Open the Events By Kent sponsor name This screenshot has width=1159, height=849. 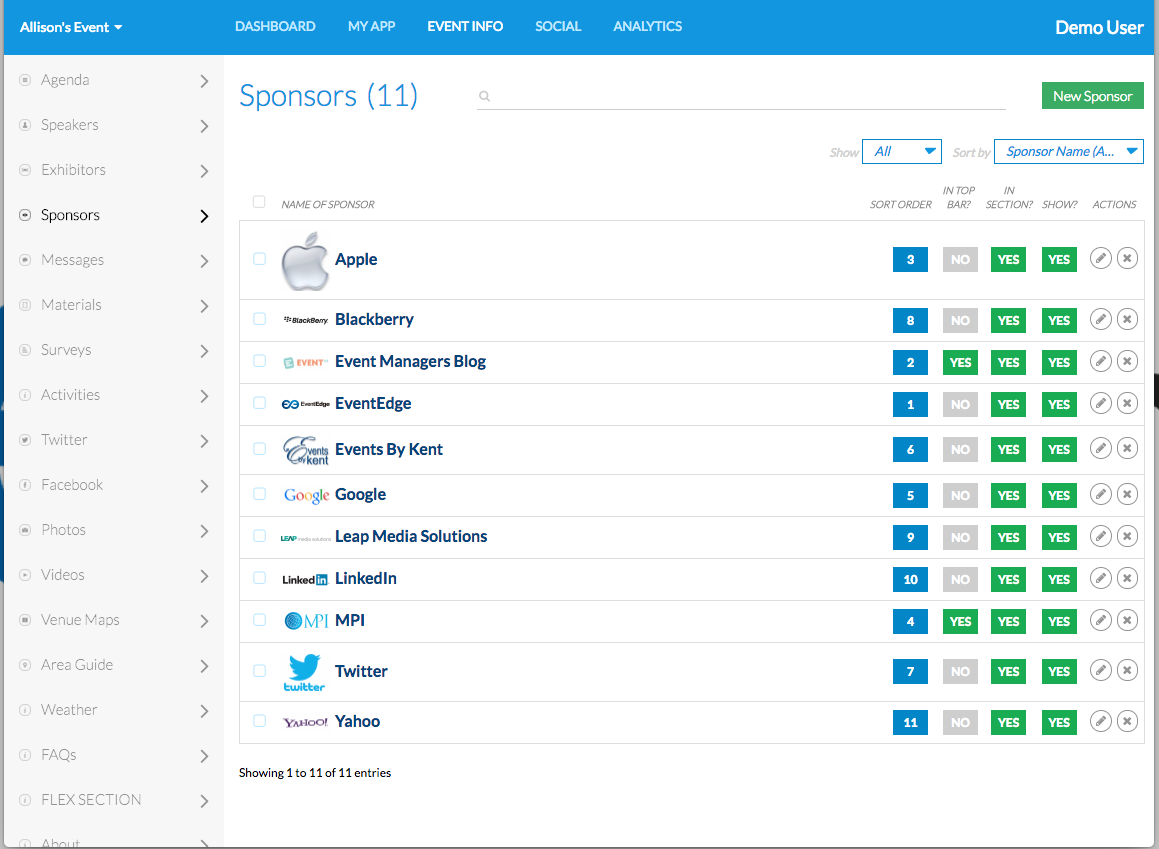tap(389, 449)
